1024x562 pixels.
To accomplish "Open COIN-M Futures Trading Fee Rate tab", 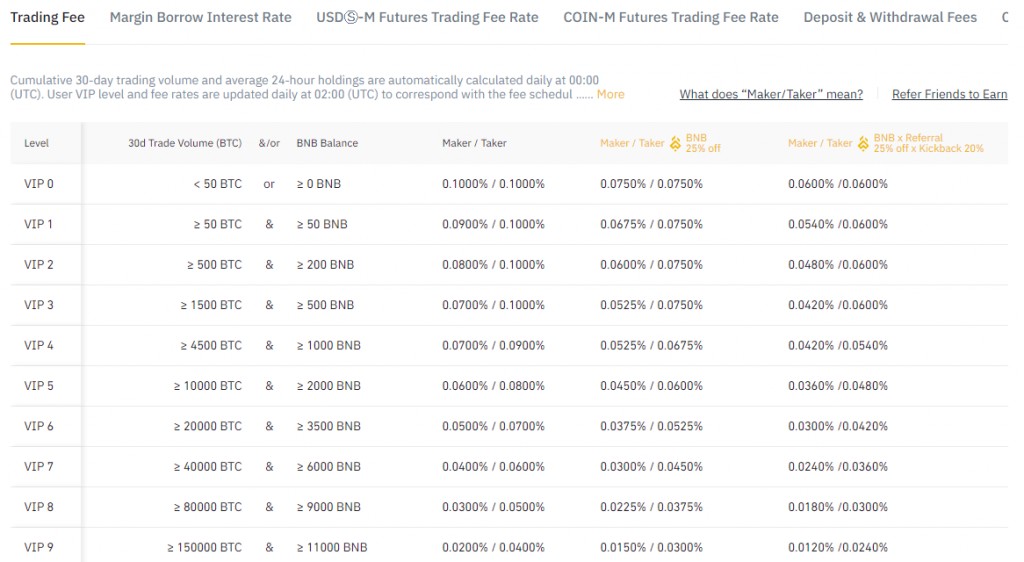I will 670,17.
